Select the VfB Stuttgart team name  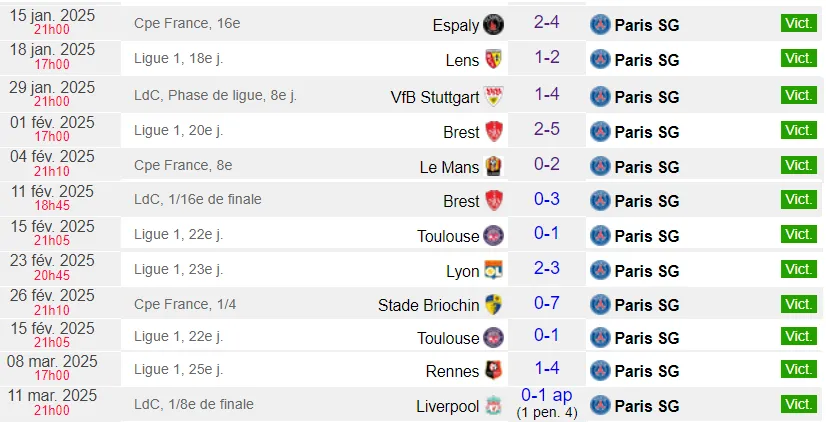pos(435,97)
